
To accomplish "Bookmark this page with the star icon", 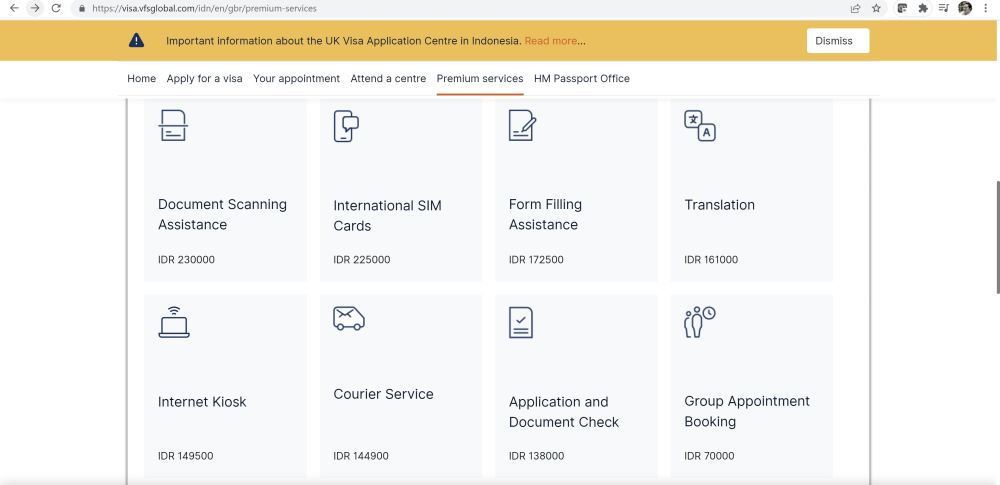I will click(x=876, y=8).
